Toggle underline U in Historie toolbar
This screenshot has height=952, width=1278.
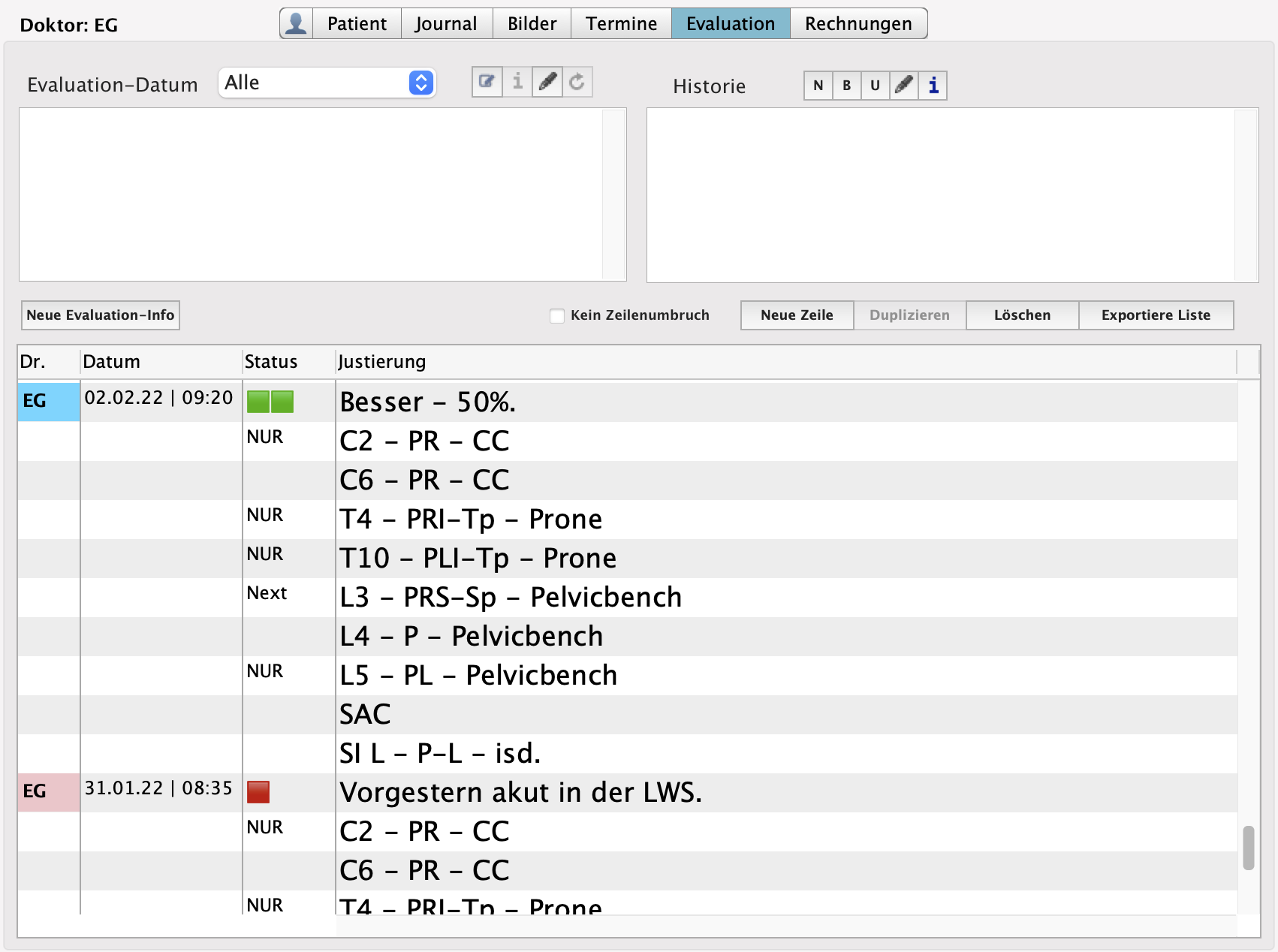(875, 86)
